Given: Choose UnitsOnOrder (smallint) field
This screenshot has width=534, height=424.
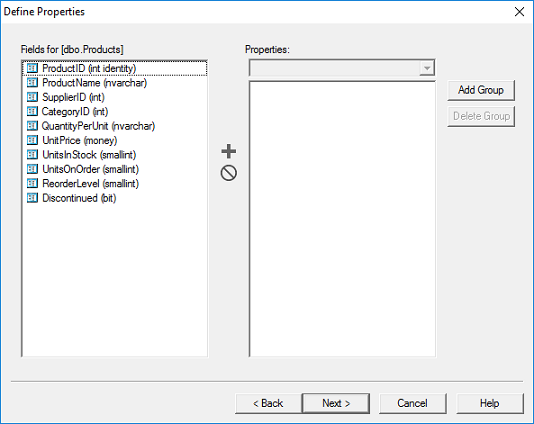Looking at the screenshot, I should coord(90,169).
